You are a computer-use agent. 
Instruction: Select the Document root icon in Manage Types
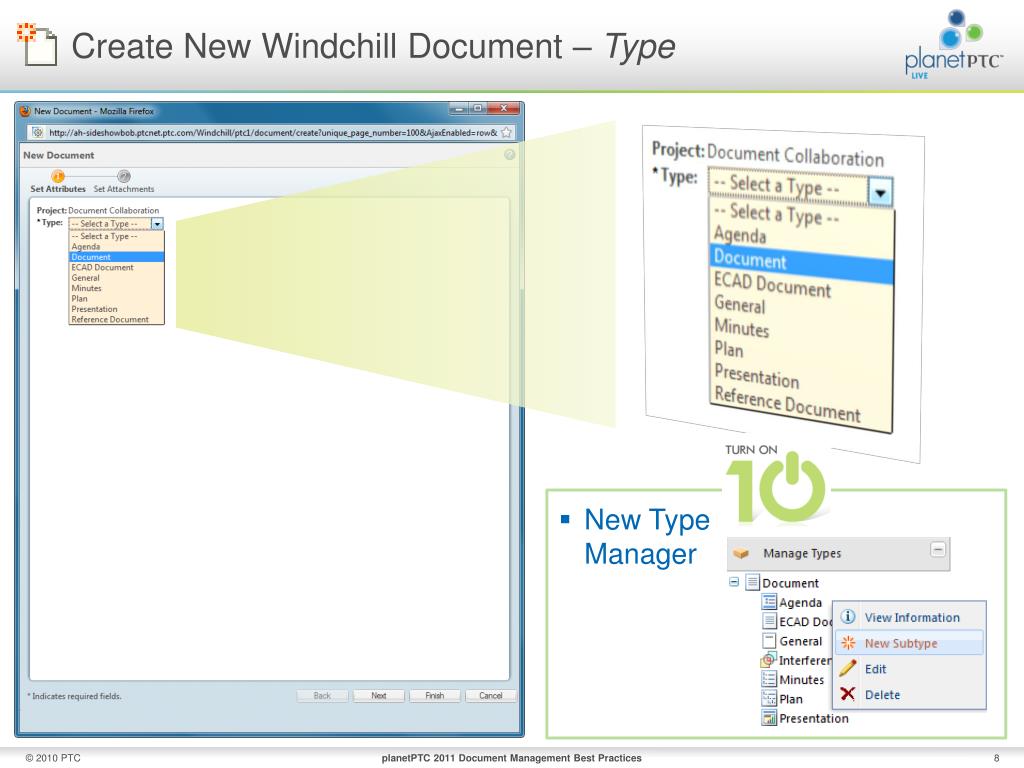pos(753,582)
